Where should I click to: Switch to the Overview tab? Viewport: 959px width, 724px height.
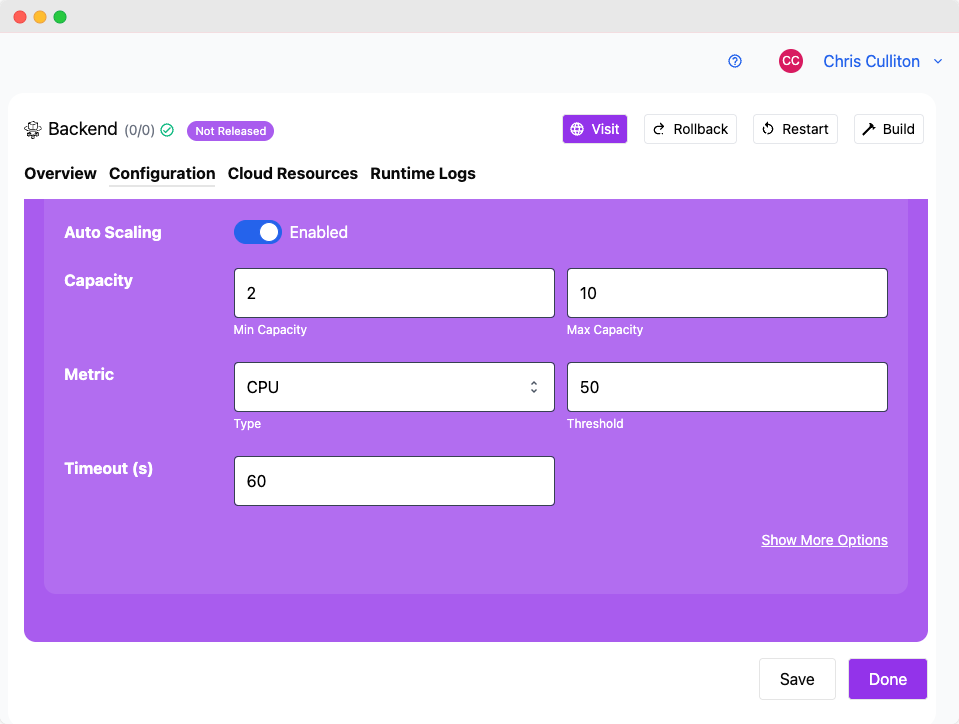coord(61,174)
